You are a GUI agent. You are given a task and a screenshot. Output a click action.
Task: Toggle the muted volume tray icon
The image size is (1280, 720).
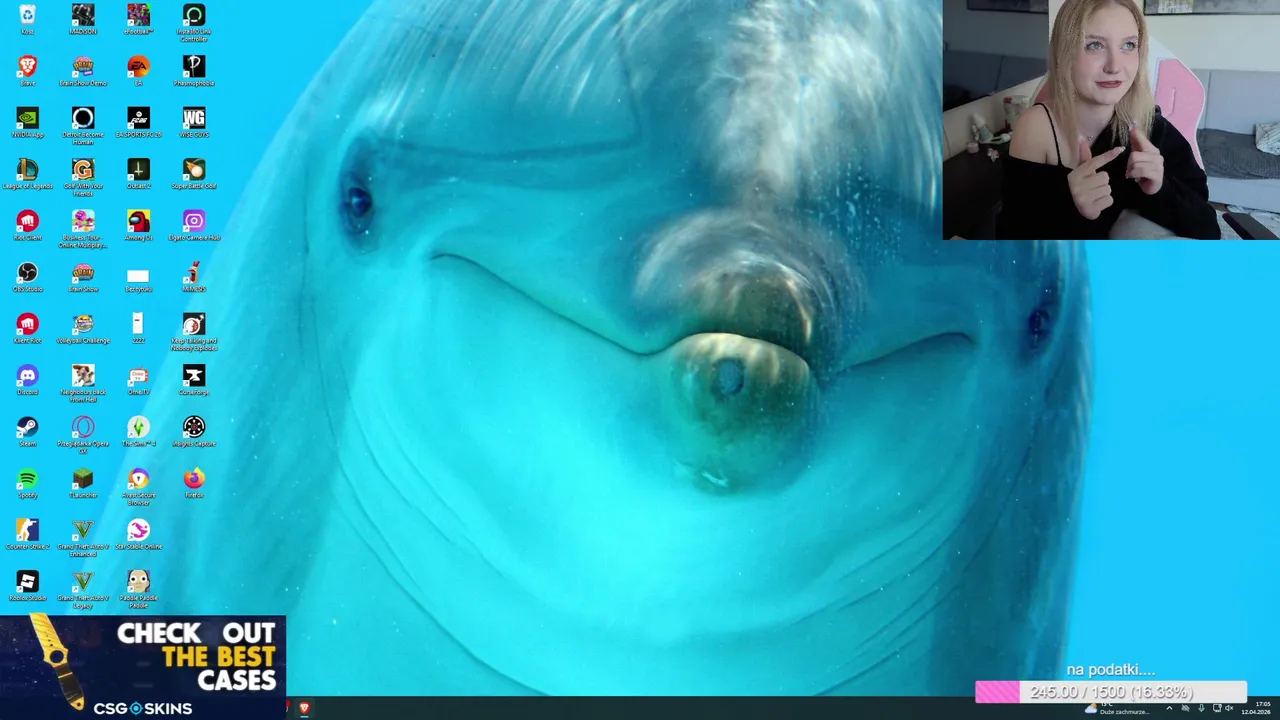point(1229,708)
